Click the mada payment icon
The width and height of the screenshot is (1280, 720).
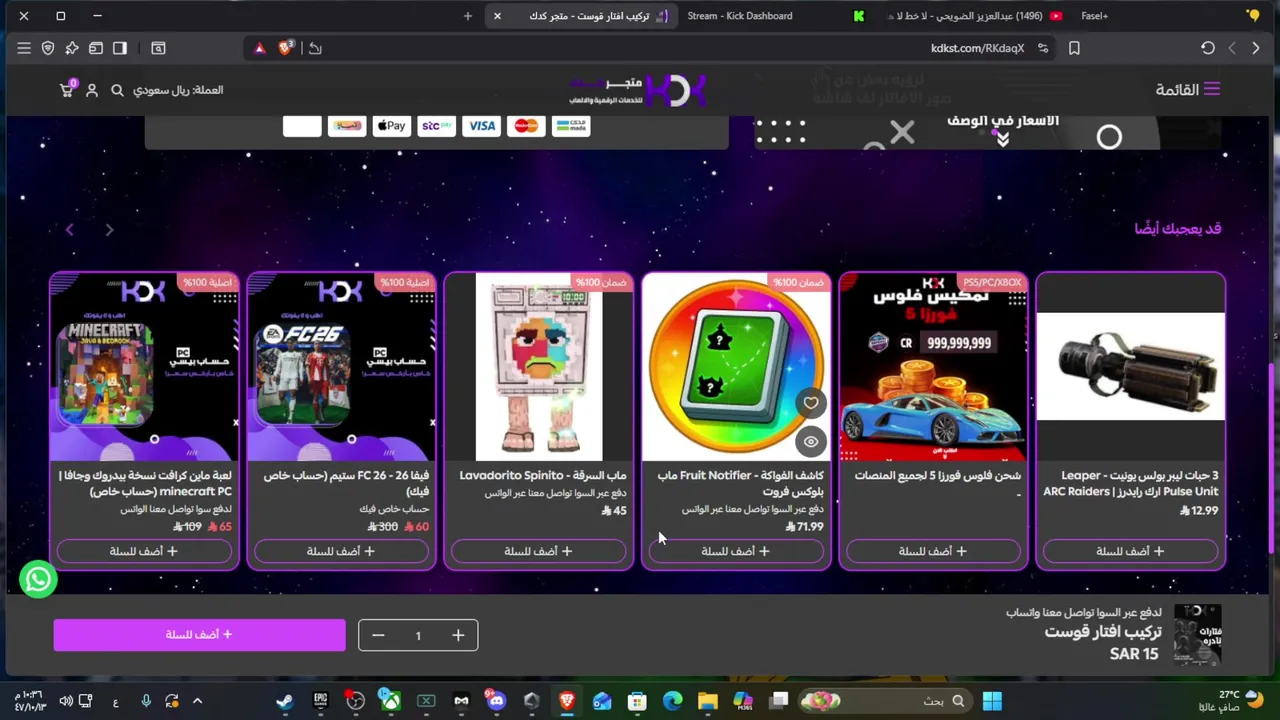(571, 126)
